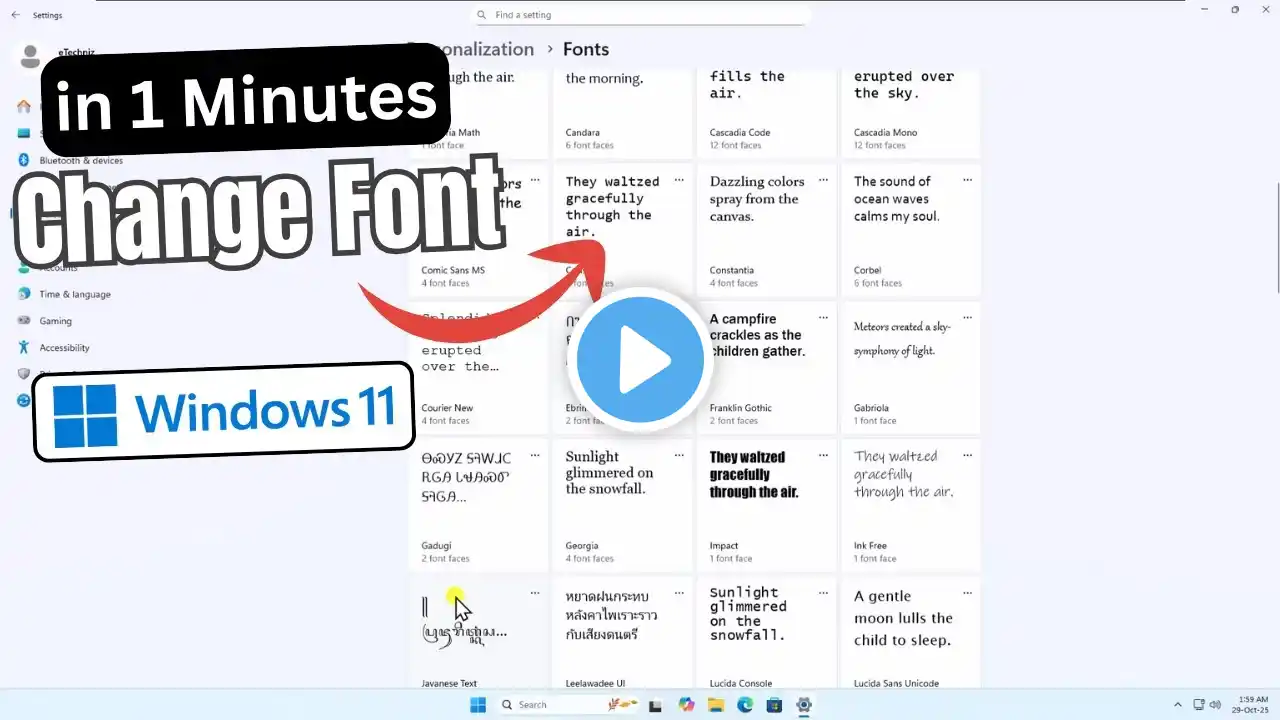The image size is (1280, 720).
Task: Open the Gabriola font card
Action: tap(910, 368)
